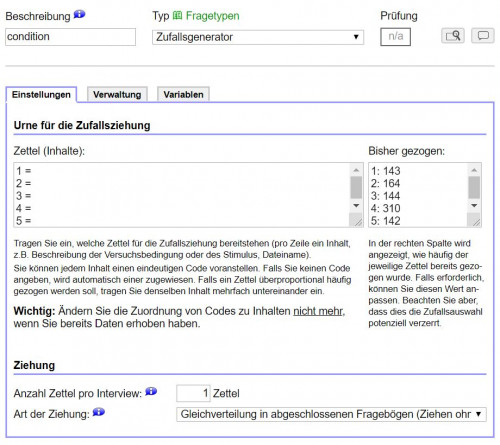This screenshot has height=445, width=500.
Task: Click the Anzahl Zettel number field
Action: [x=193, y=393]
